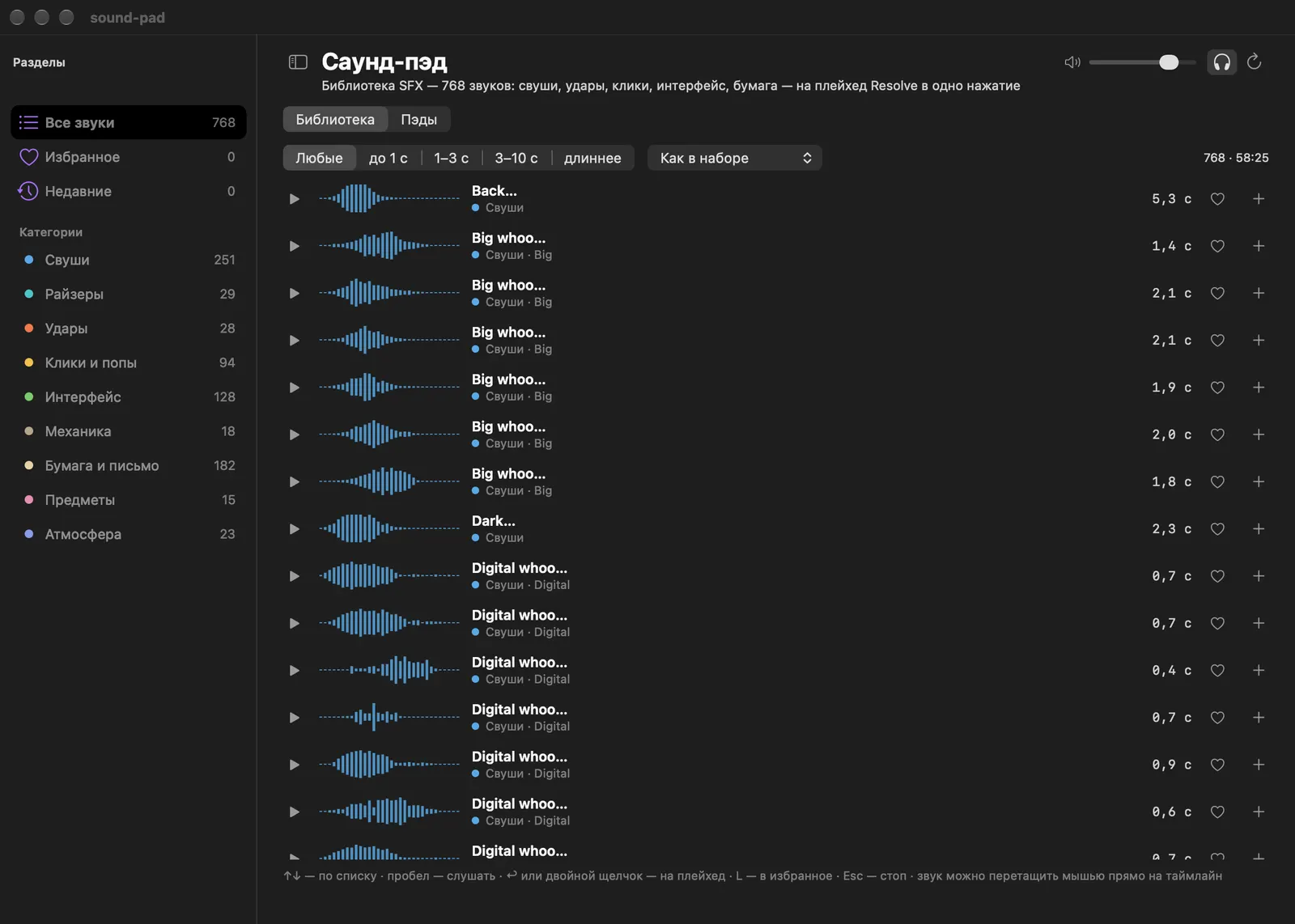1295x924 pixels.
Task: Open the Избранное section
Action: click(x=128, y=157)
